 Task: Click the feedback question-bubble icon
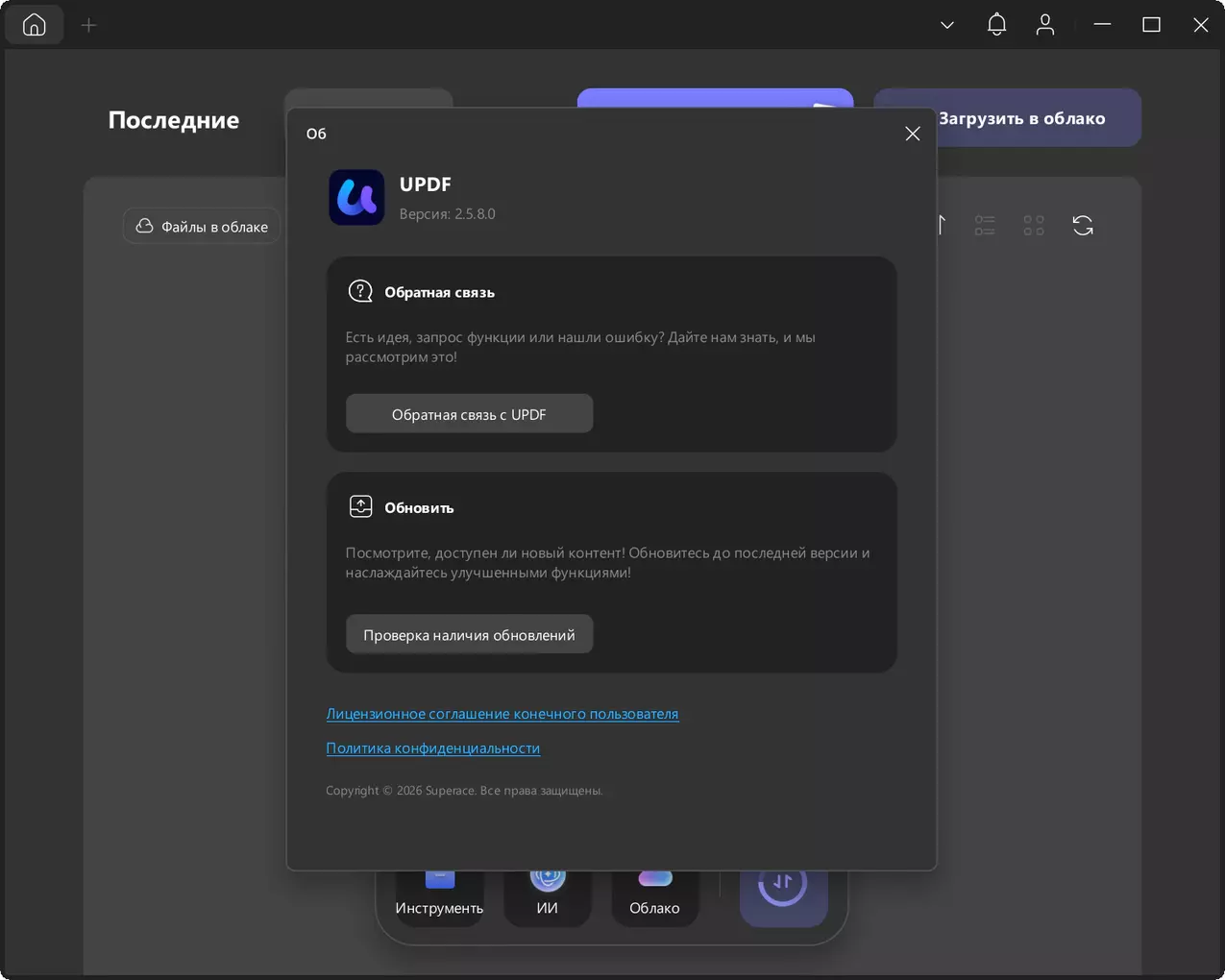(360, 291)
